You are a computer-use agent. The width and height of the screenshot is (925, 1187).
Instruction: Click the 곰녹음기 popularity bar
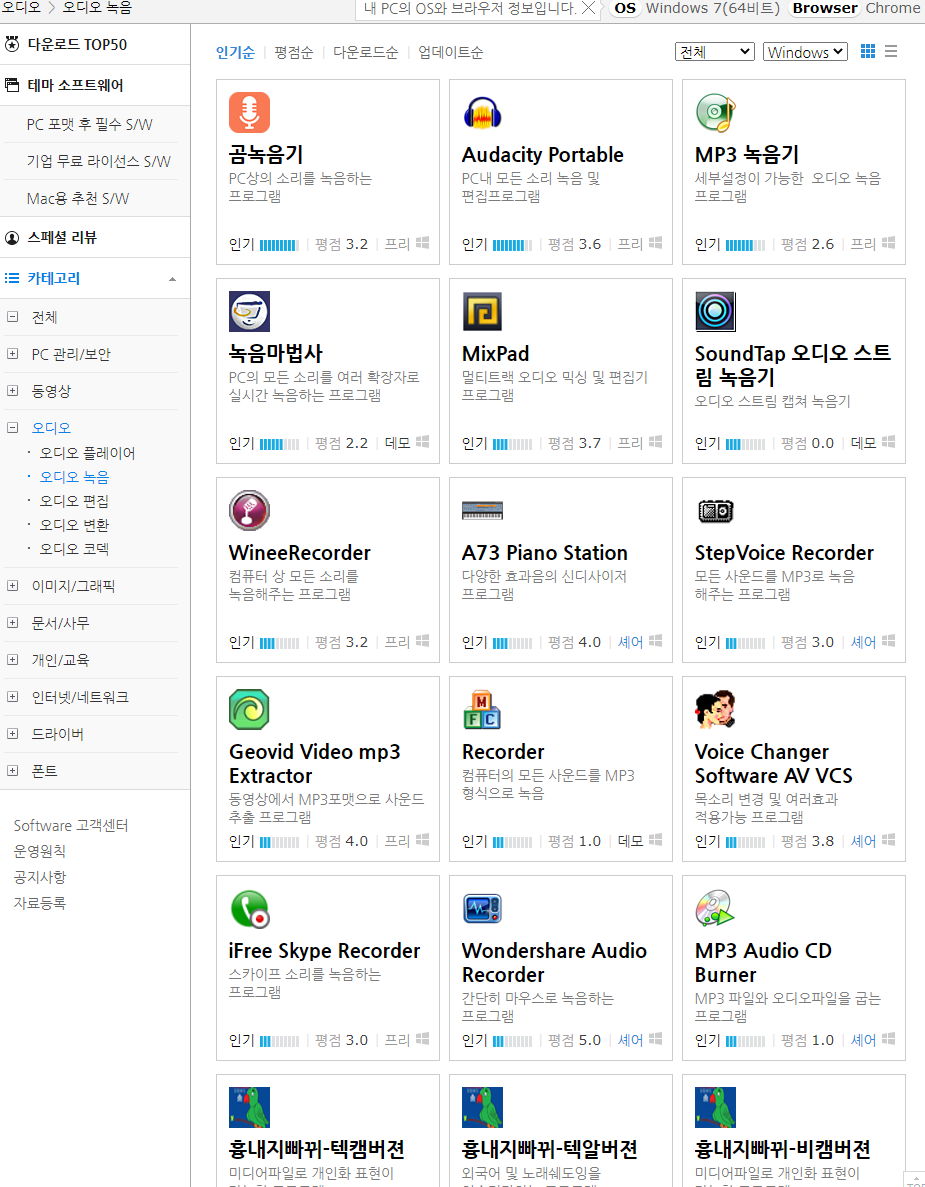(x=279, y=245)
